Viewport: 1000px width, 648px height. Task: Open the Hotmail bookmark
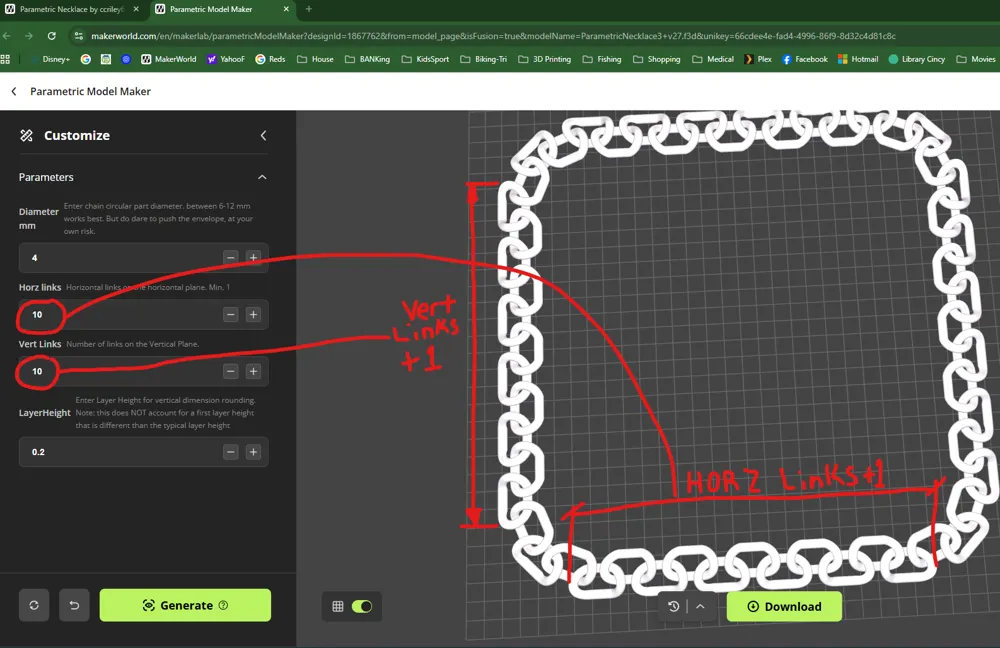click(x=858, y=59)
